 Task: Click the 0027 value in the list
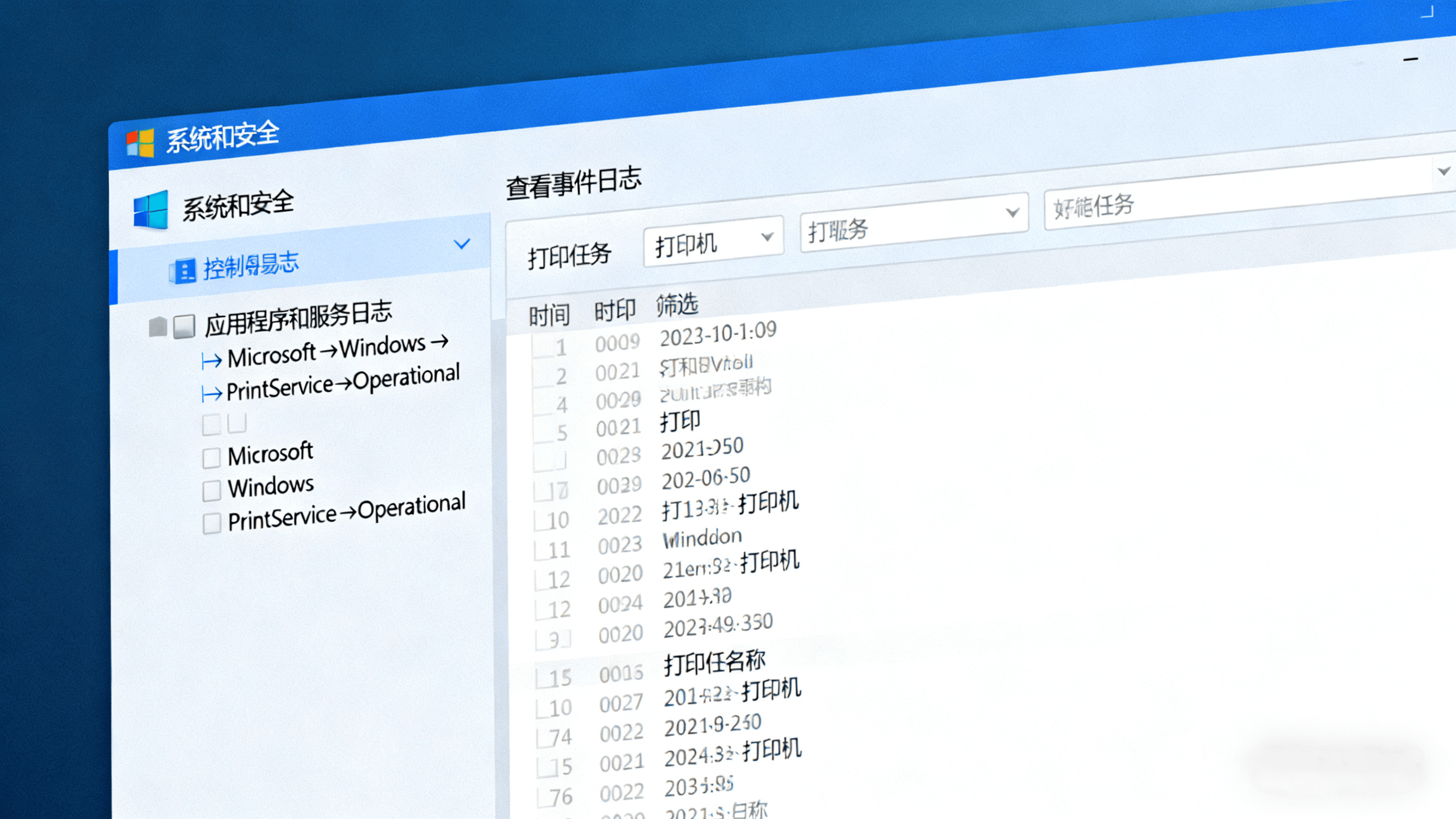[x=622, y=705]
